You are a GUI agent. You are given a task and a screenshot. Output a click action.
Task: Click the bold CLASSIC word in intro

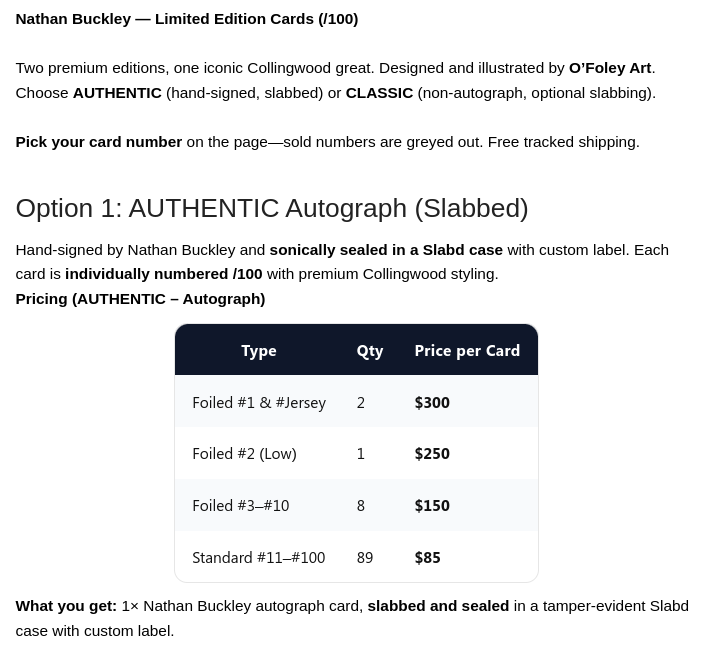379,93
